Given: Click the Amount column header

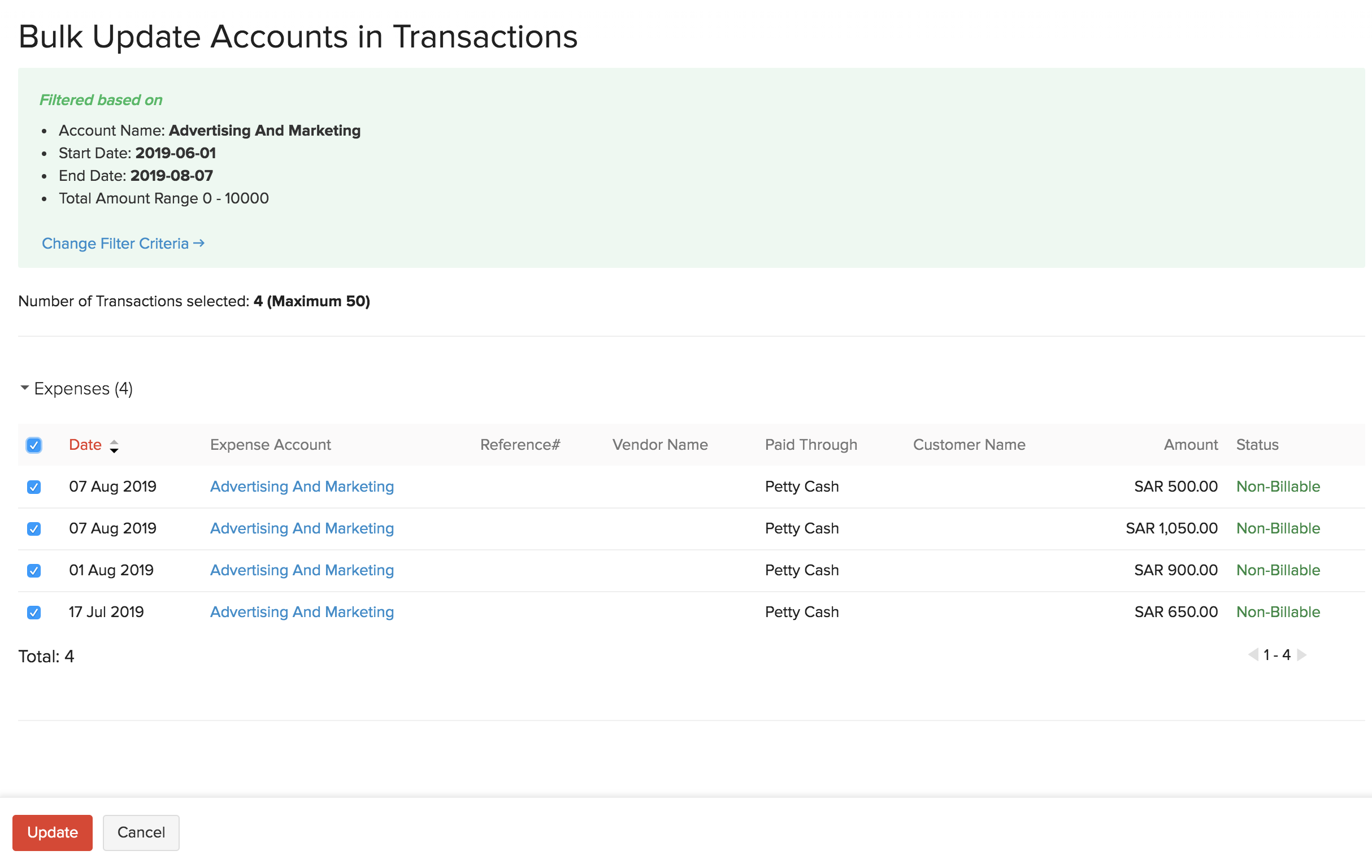Looking at the screenshot, I should click(x=1190, y=445).
